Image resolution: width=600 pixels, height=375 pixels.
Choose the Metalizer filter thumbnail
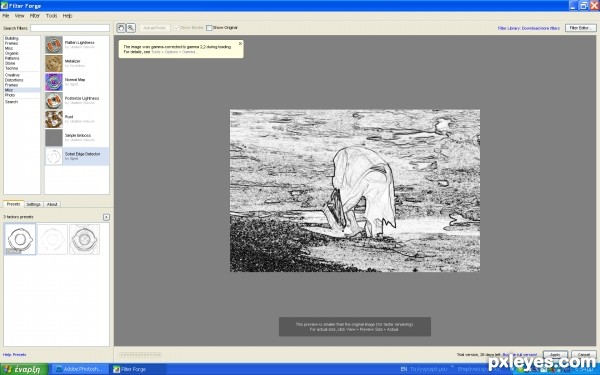[x=54, y=64]
